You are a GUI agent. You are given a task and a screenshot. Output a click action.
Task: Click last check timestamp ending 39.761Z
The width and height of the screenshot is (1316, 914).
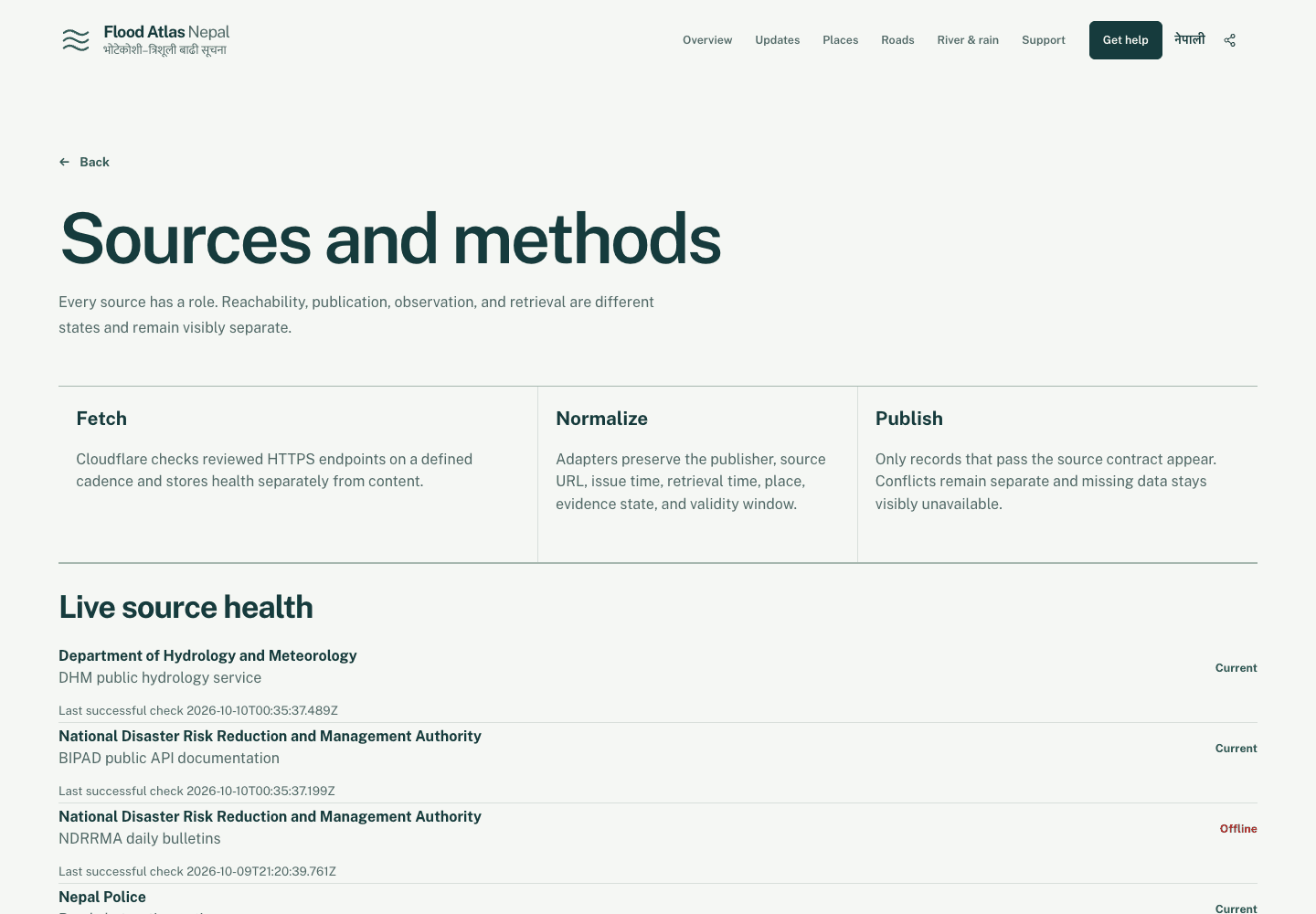(x=197, y=871)
